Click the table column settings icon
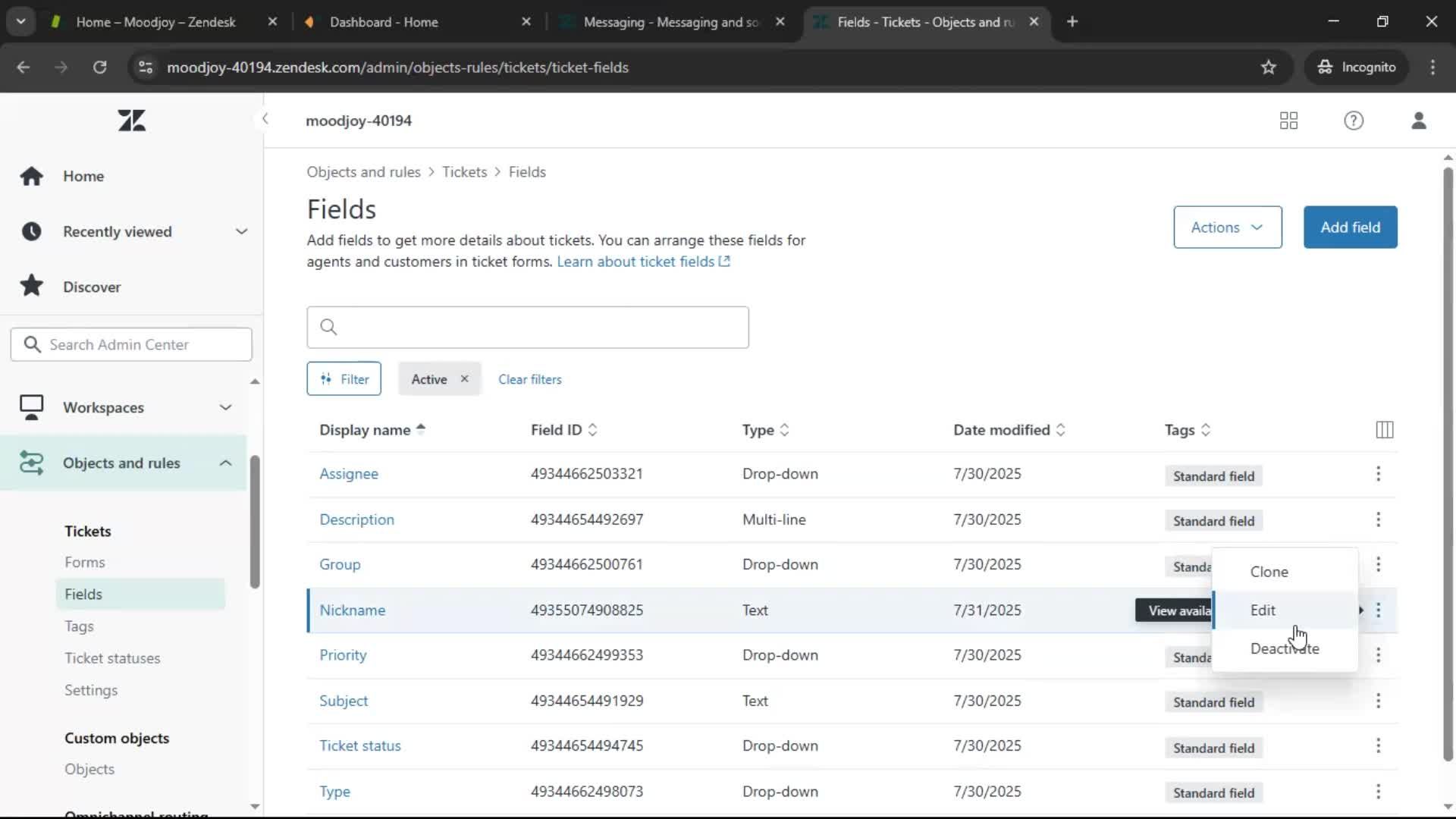 click(x=1384, y=430)
